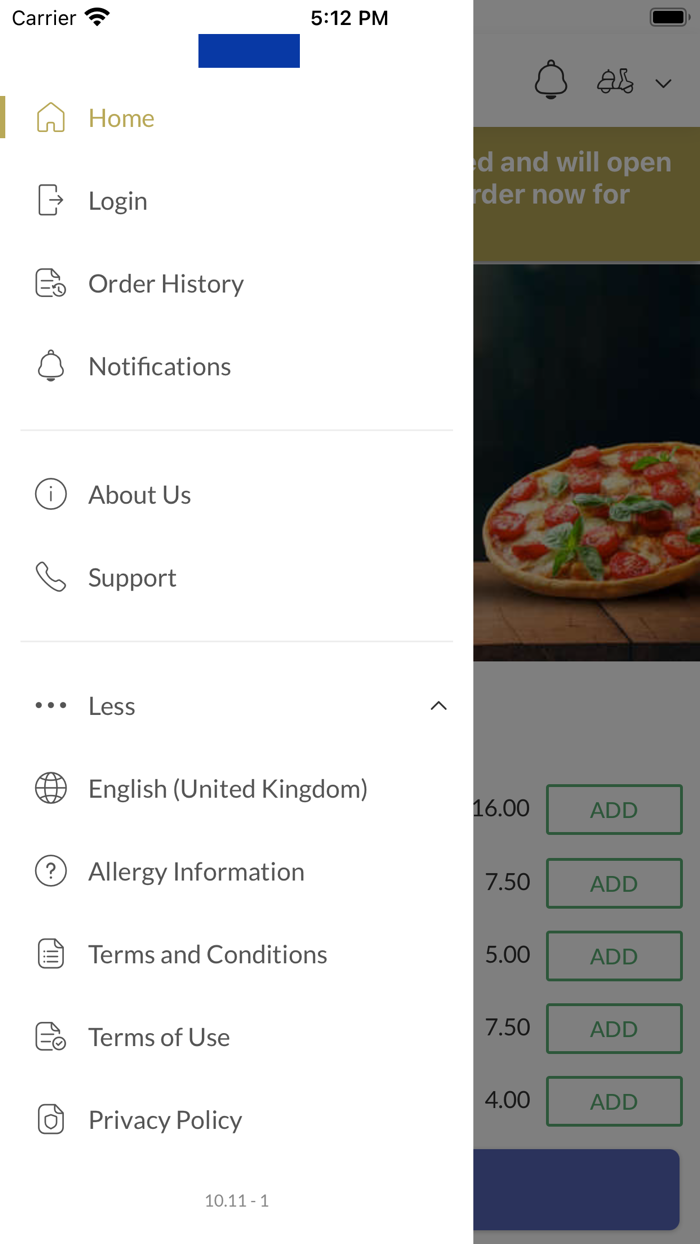Tap the notification bell in the top bar
Viewport: 700px width, 1244px height.
(x=551, y=80)
